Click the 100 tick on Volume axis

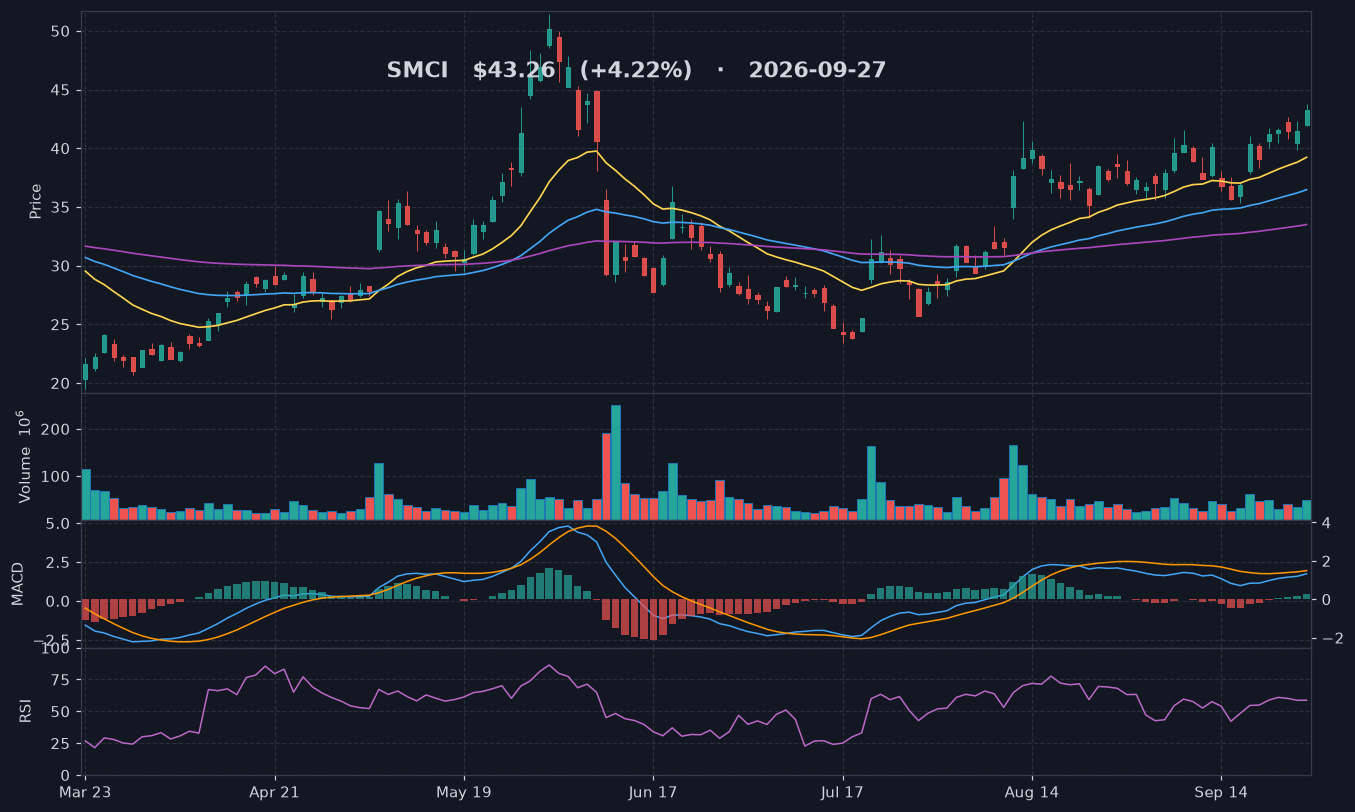click(56, 476)
